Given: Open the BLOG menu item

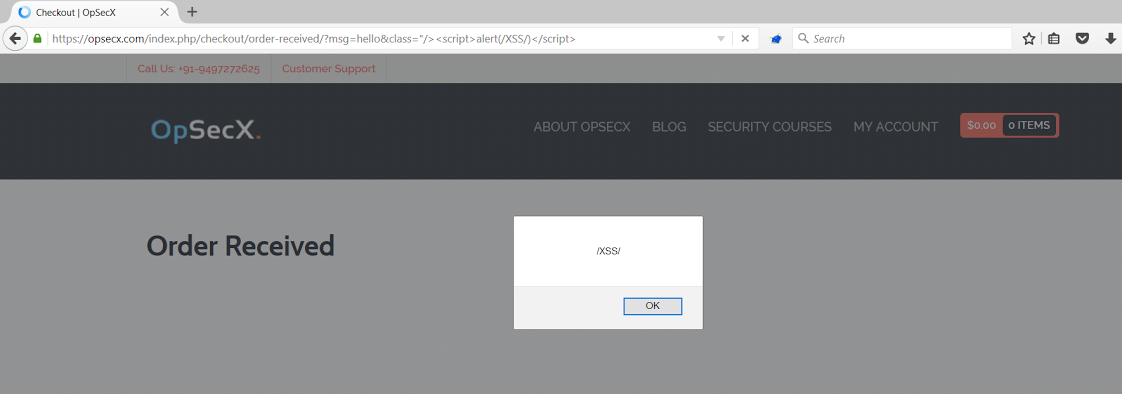Looking at the screenshot, I should pyautogui.click(x=669, y=127).
